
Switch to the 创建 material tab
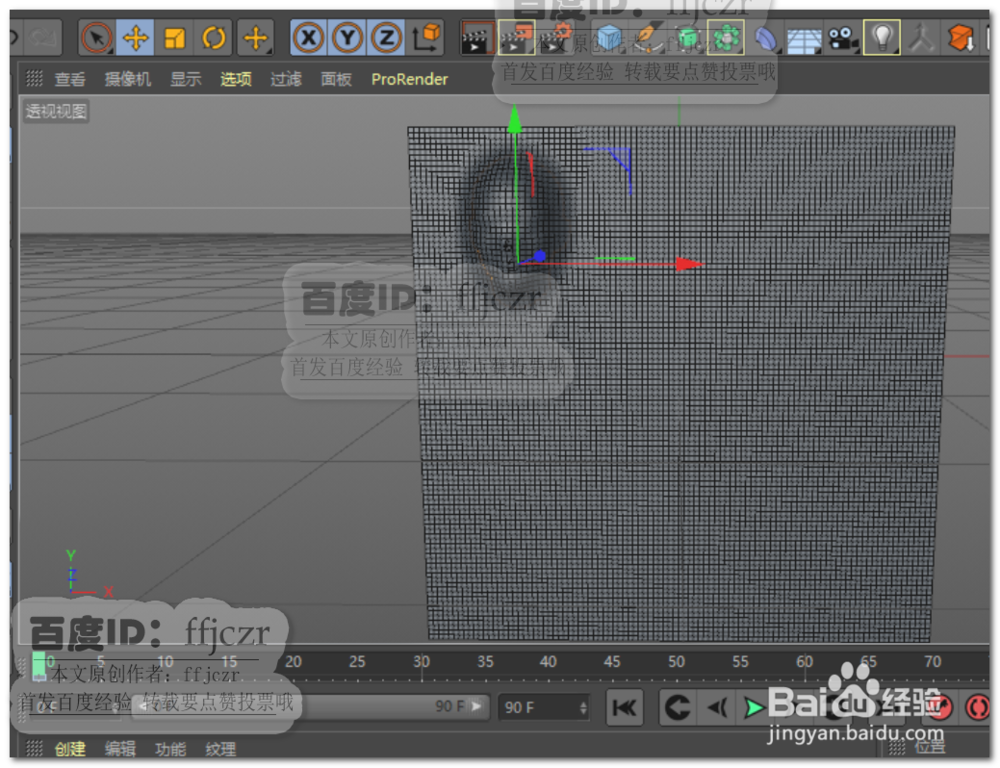pos(70,749)
